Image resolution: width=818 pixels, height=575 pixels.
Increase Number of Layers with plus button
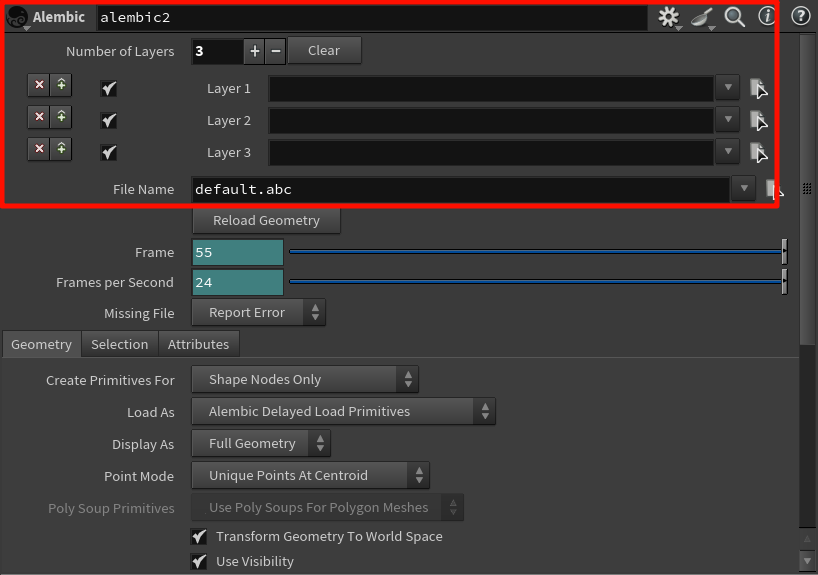pyautogui.click(x=255, y=51)
